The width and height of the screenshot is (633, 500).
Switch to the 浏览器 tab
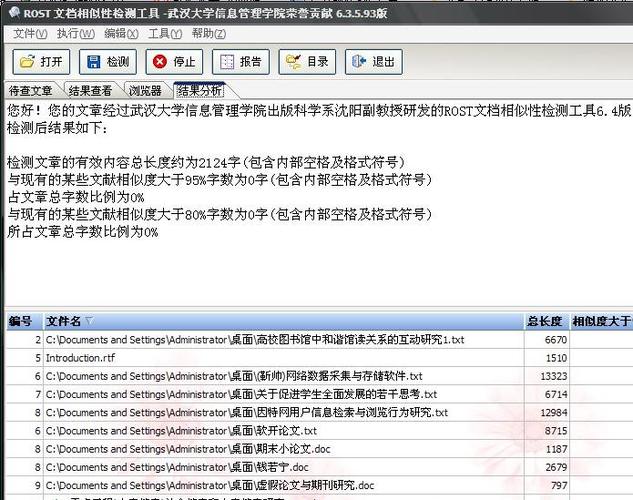pos(145,91)
